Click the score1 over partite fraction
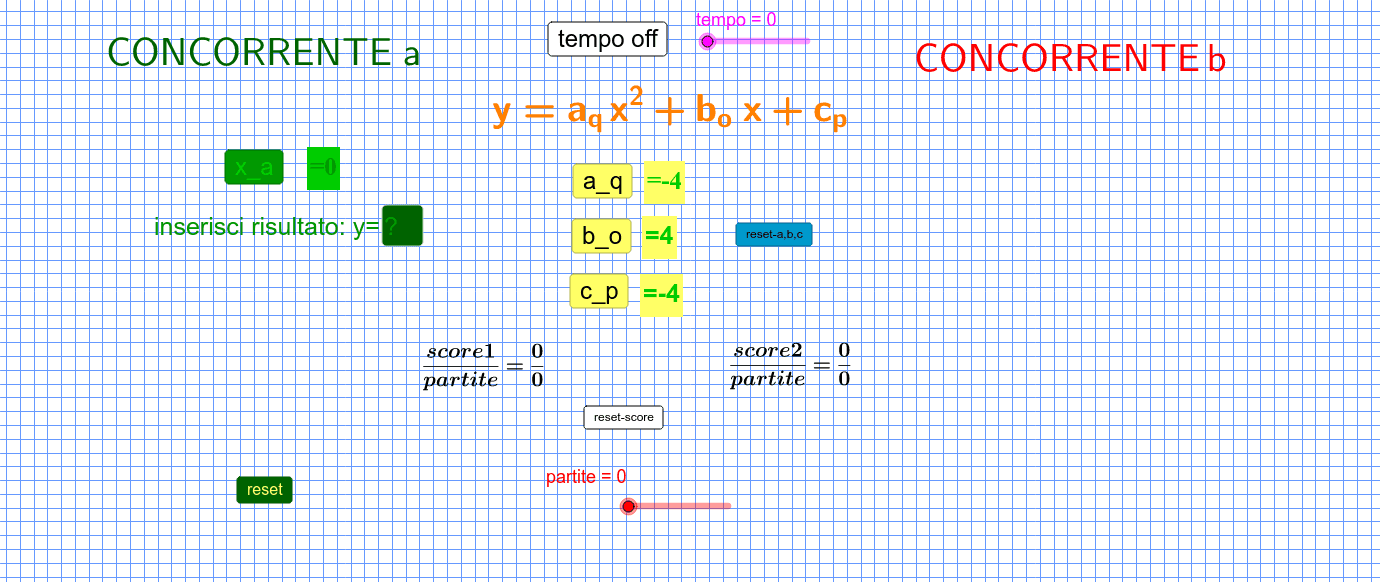This screenshot has height=584, width=1382. click(484, 366)
